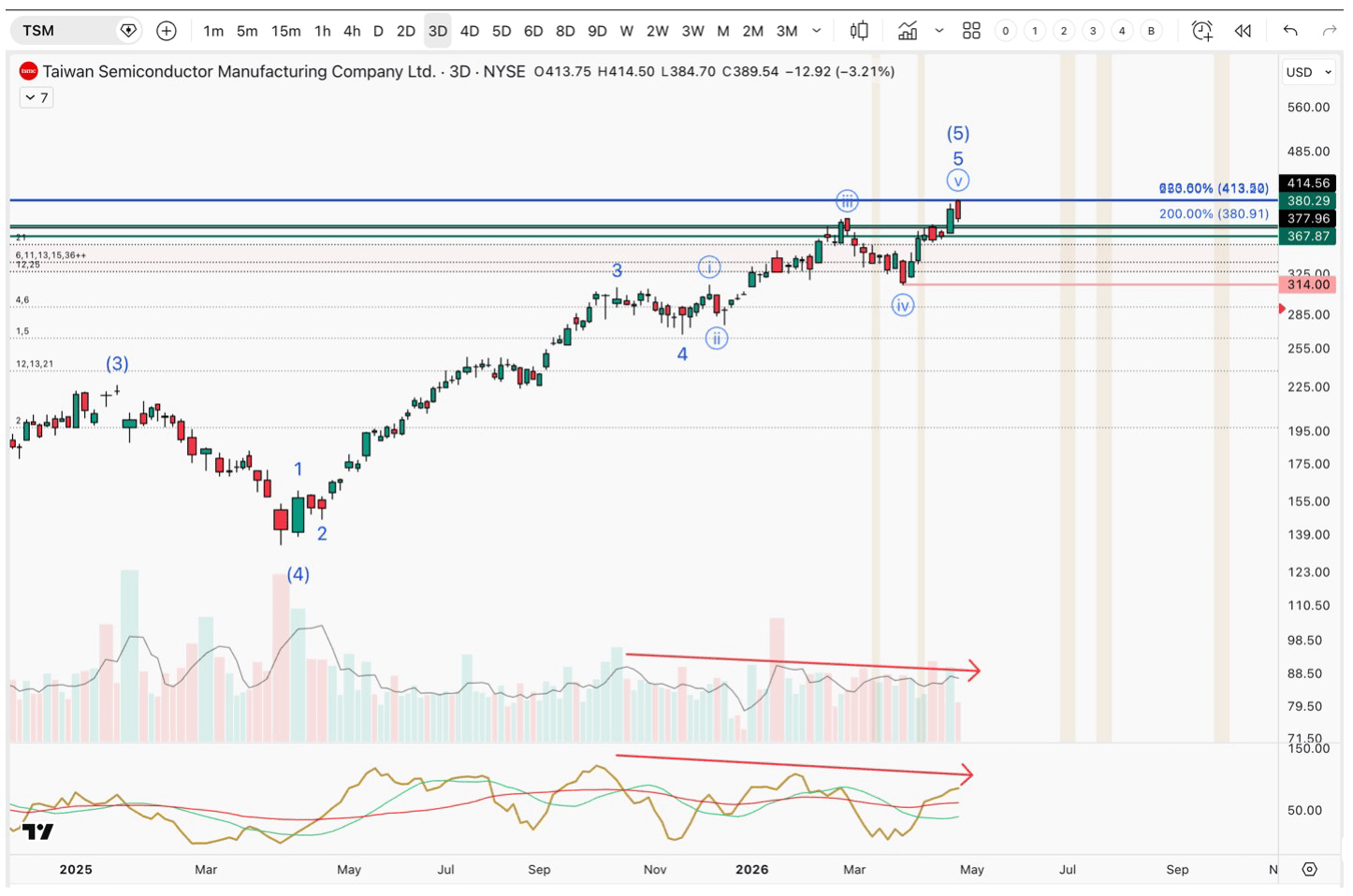Click the circled 0 toolbar button
The width and height of the screenshot is (1353, 896).
[1006, 31]
